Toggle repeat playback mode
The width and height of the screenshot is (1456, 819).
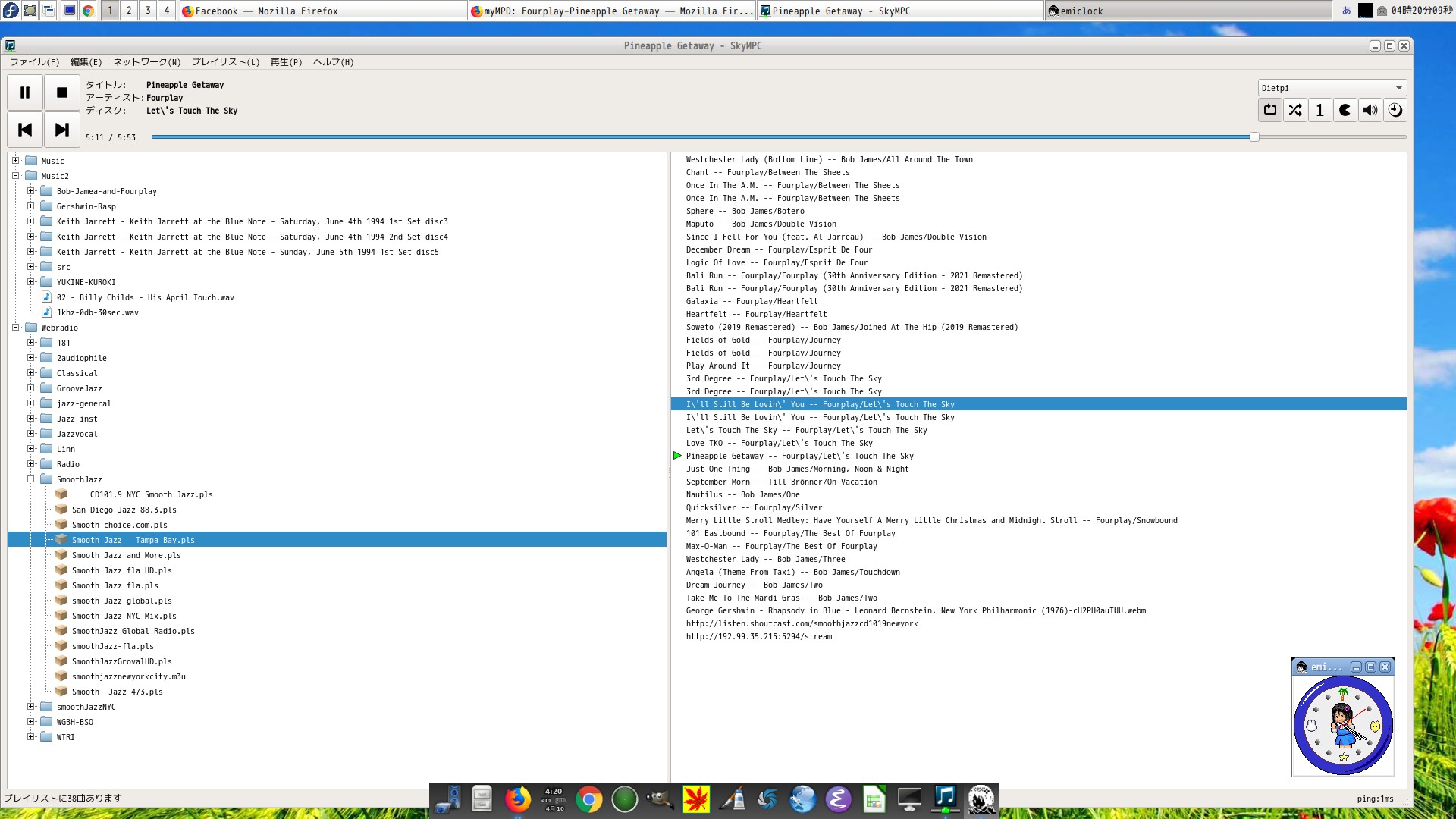tap(1269, 110)
